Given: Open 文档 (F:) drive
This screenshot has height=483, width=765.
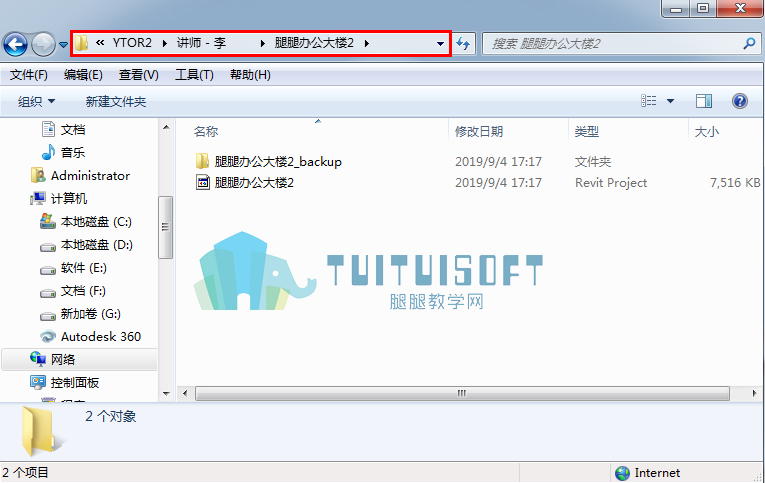Looking at the screenshot, I should pos(83,291).
